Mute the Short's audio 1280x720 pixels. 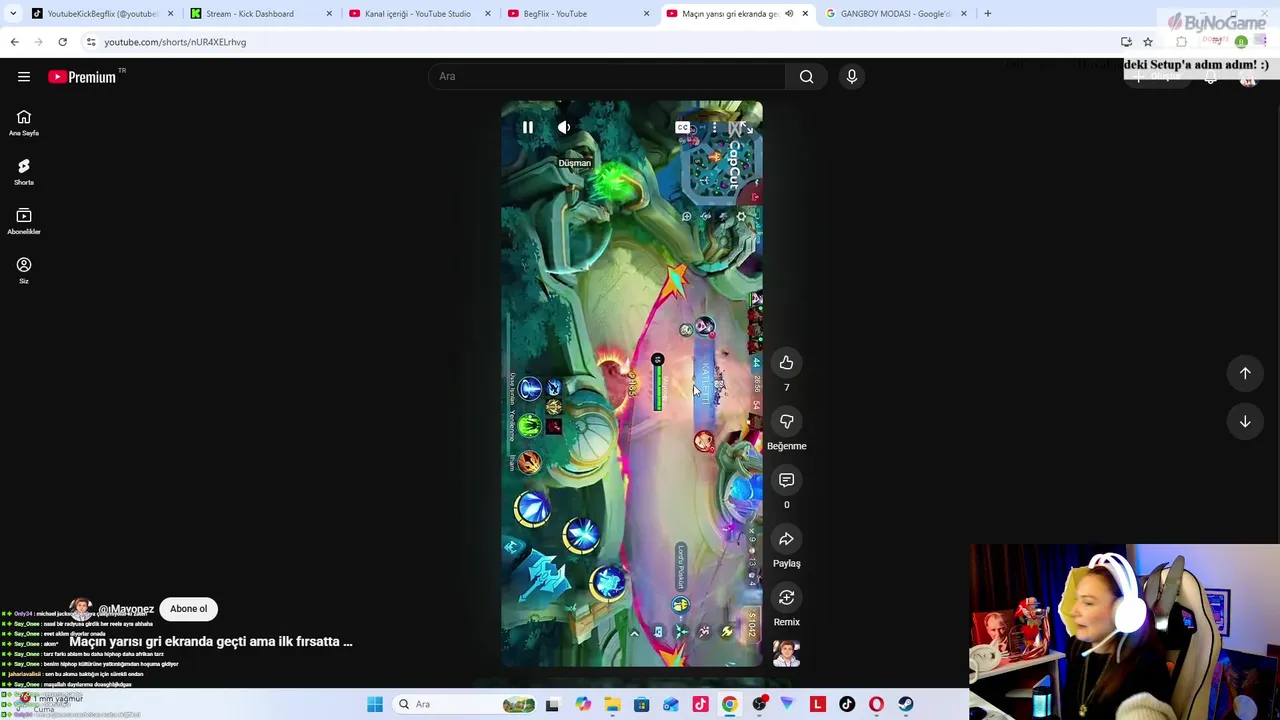tap(564, 127)
